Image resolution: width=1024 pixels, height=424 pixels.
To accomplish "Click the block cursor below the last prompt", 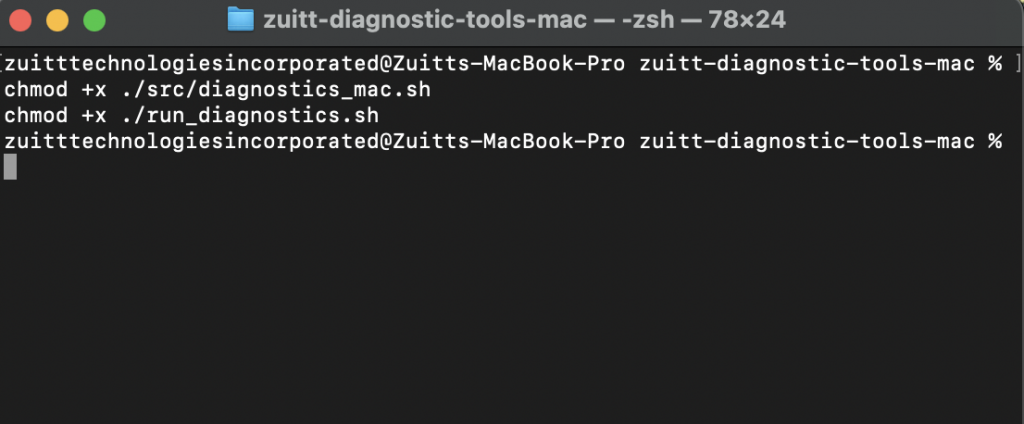I will 10,167.
